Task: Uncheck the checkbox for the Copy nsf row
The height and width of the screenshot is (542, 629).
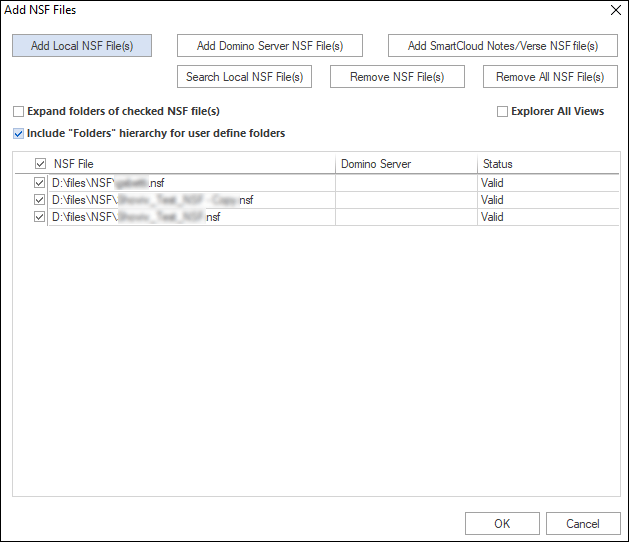Action: pos(39,200)
